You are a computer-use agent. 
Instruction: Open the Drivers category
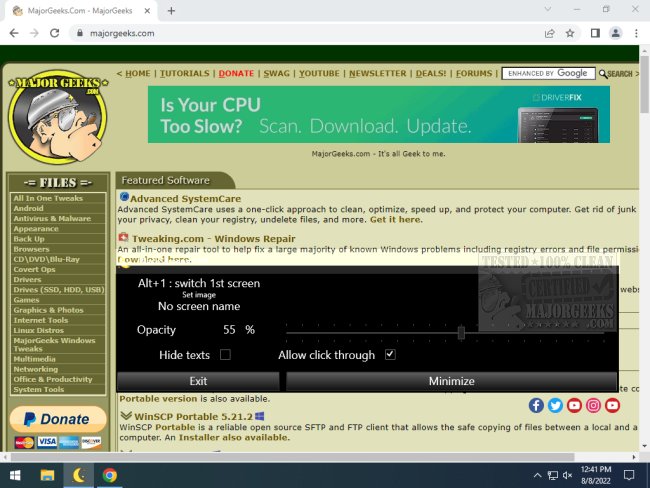[x=27, y=279]
